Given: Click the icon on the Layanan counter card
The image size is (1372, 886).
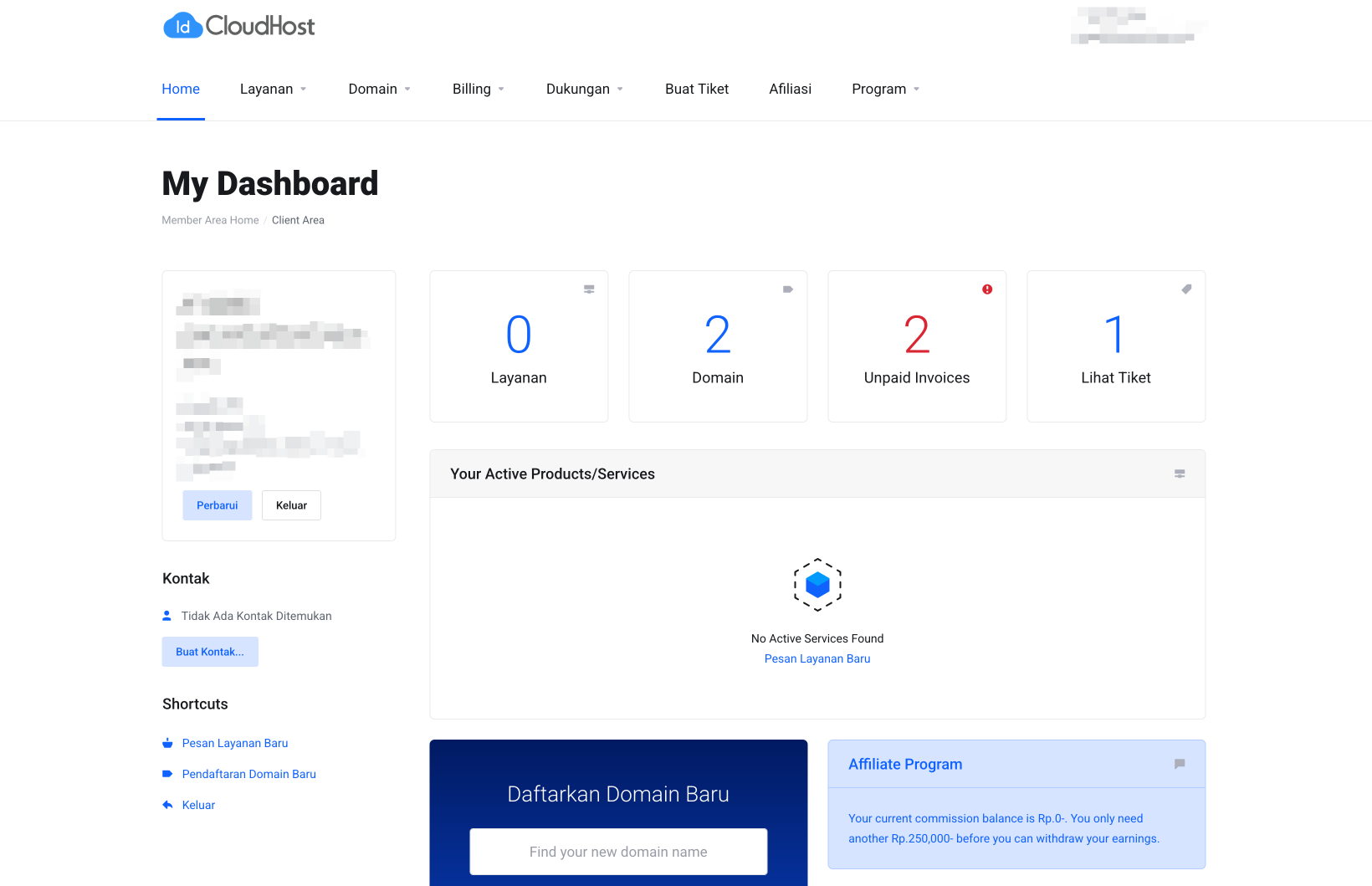Looking at the screenshot, I should click(589, 289).
